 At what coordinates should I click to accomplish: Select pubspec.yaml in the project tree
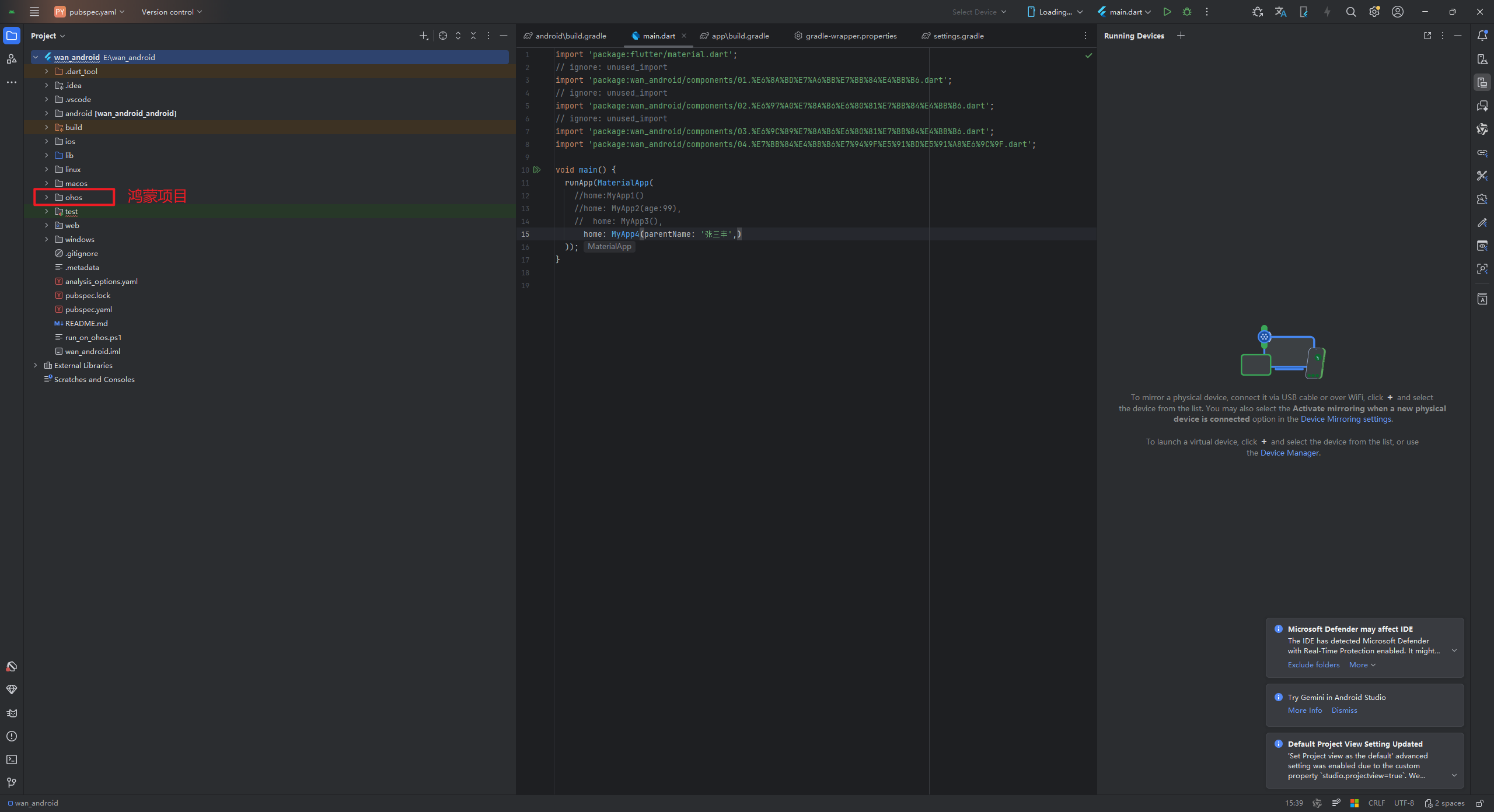click(88, 309)
